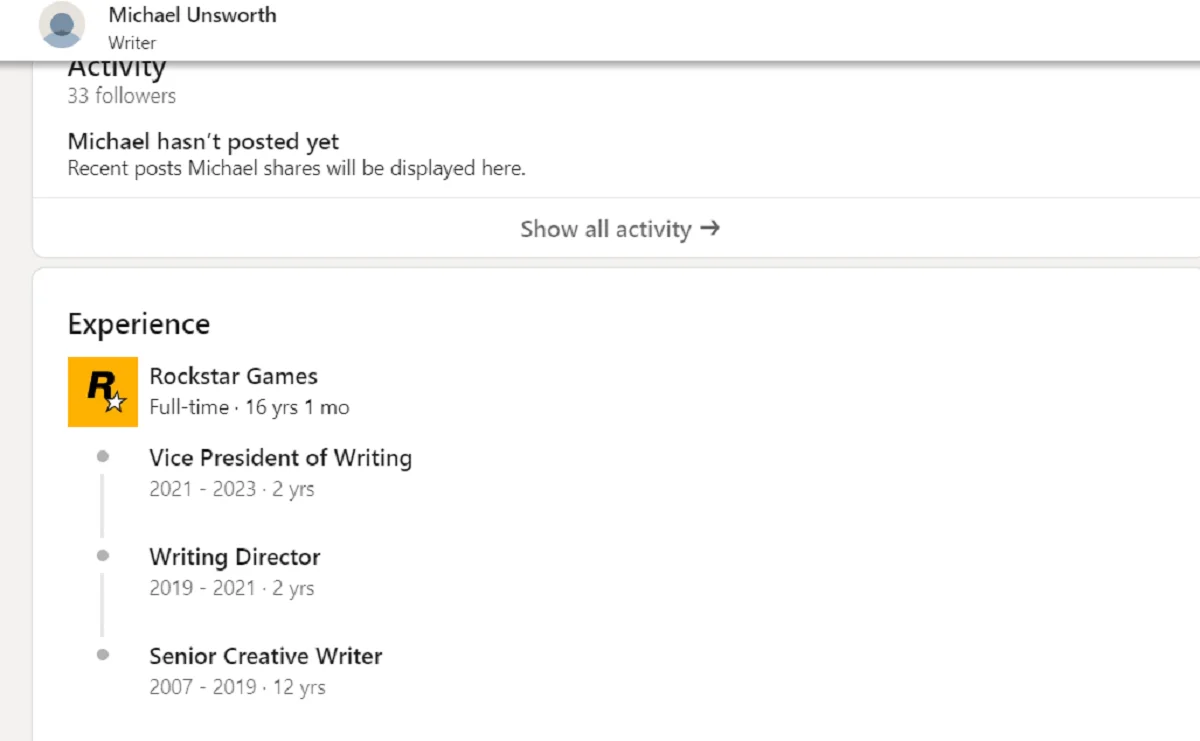Click the timeline dot beside Senior Creative Writer
The image size is (1200, 741).
click(102, 655)
